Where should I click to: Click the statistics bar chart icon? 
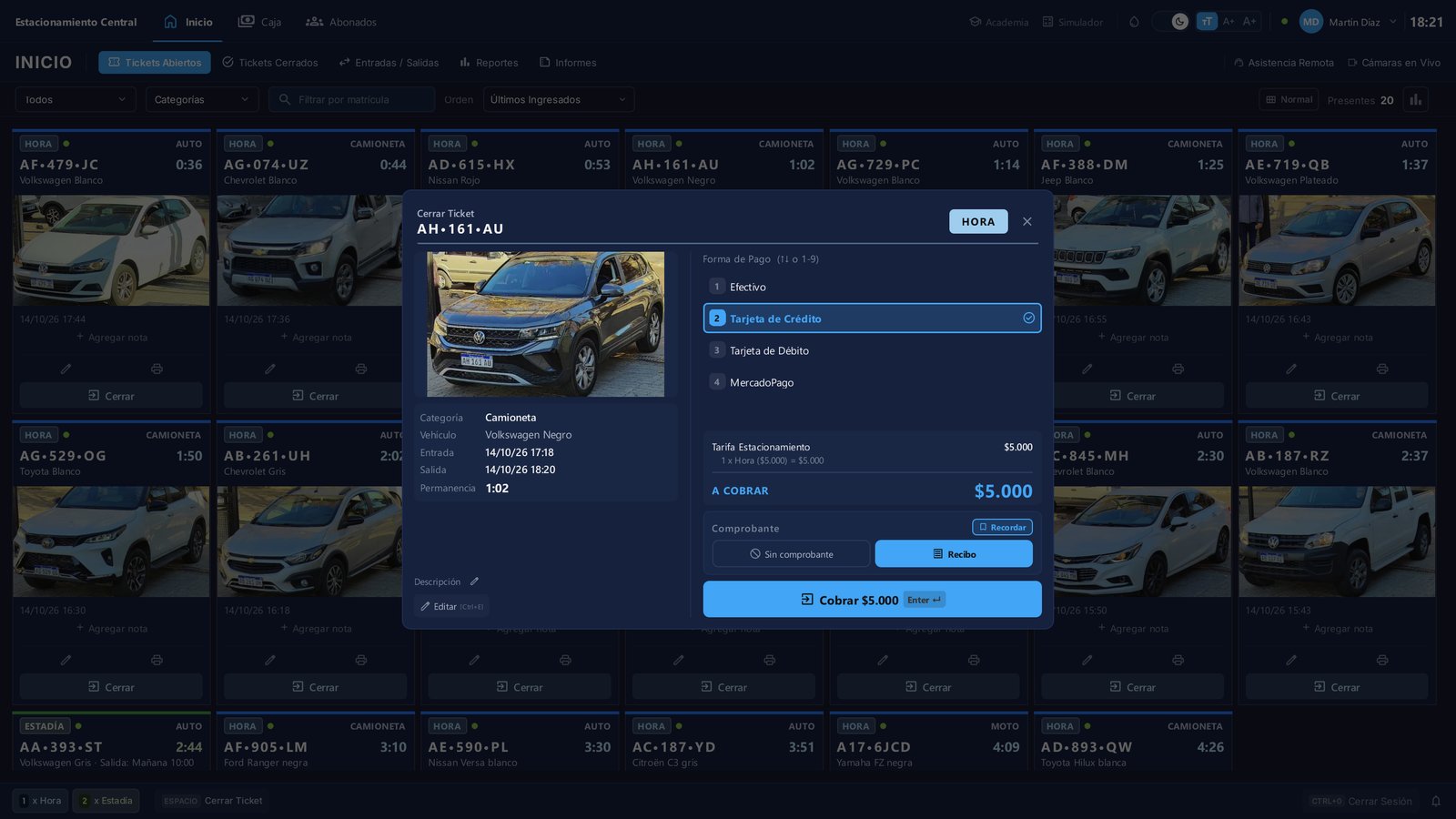pos(1415,99)
